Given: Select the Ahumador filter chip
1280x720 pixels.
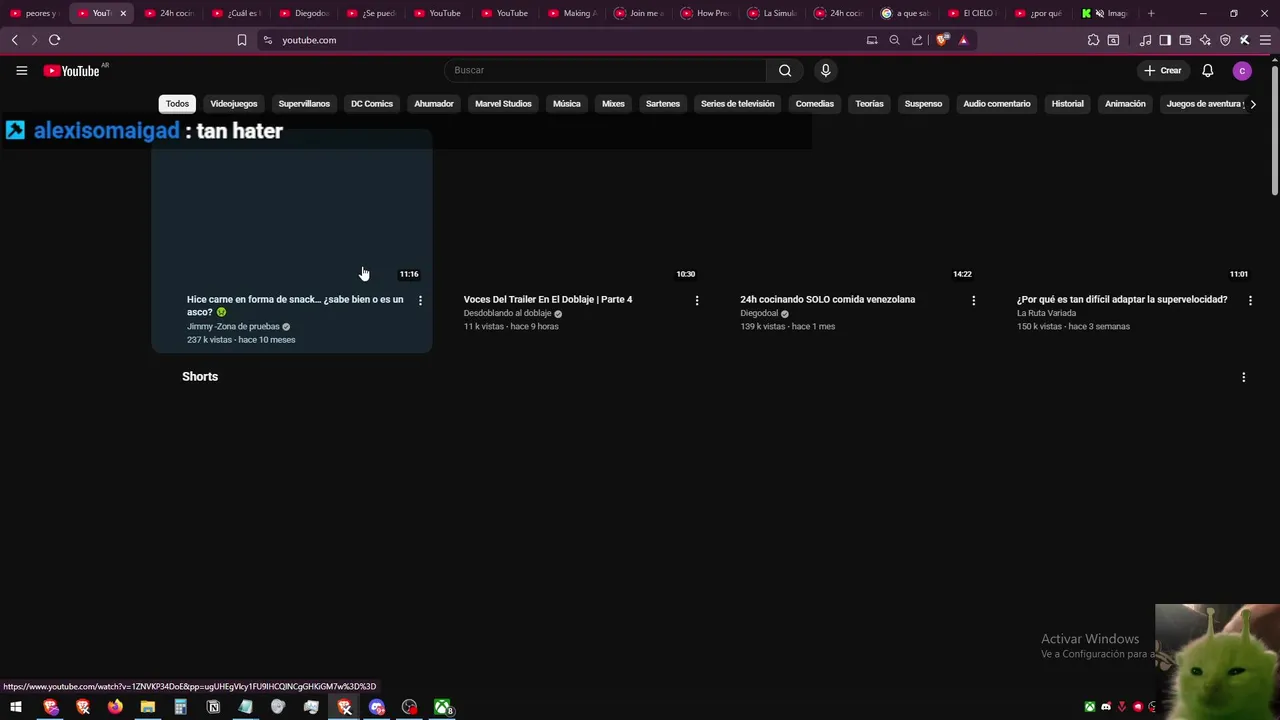Looking at the screenshot, I should pyautogui.click(x=434, y=104).
